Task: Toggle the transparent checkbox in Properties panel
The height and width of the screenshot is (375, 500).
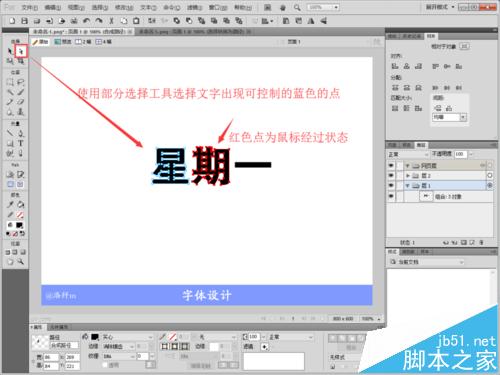Action: point(105,365)
